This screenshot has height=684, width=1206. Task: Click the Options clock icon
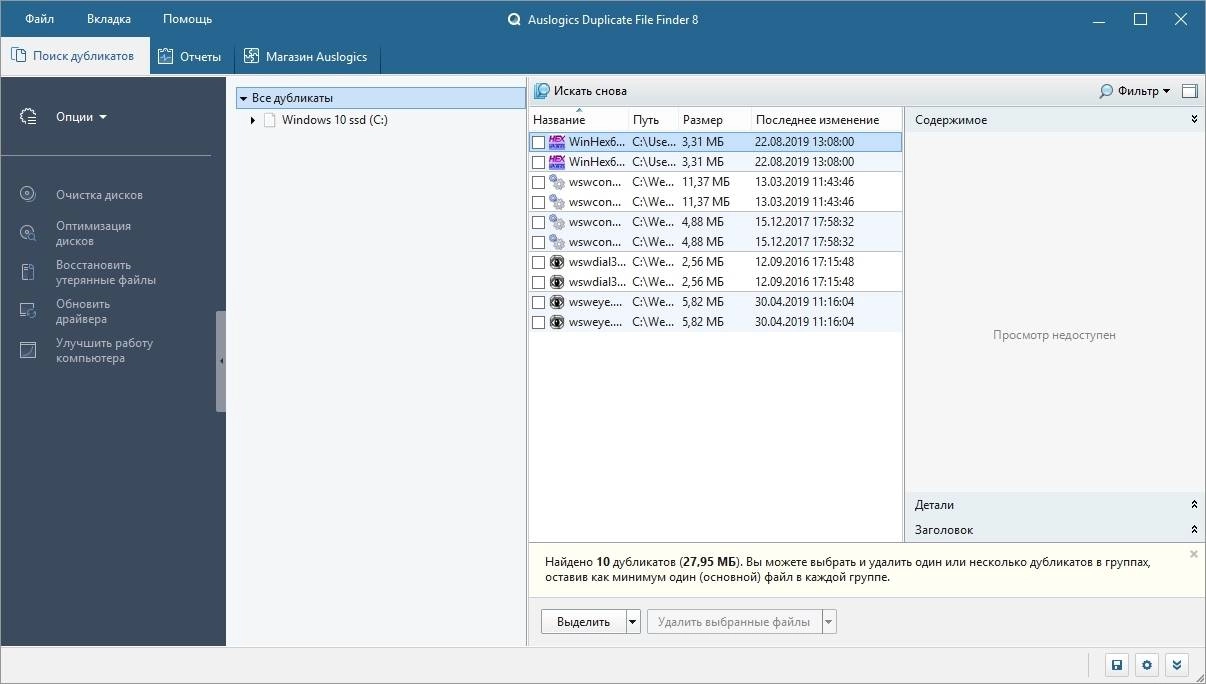[x=28, y=117]
